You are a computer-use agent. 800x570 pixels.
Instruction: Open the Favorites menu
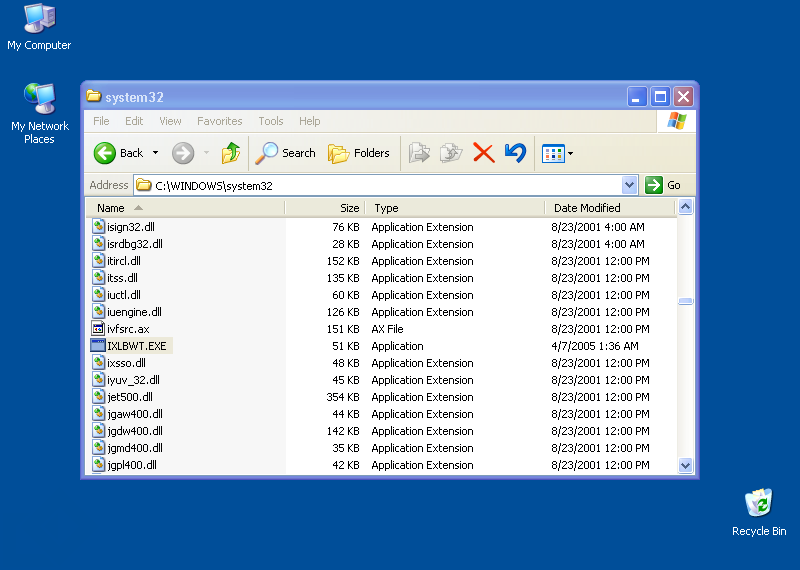[x=219, y=121]
